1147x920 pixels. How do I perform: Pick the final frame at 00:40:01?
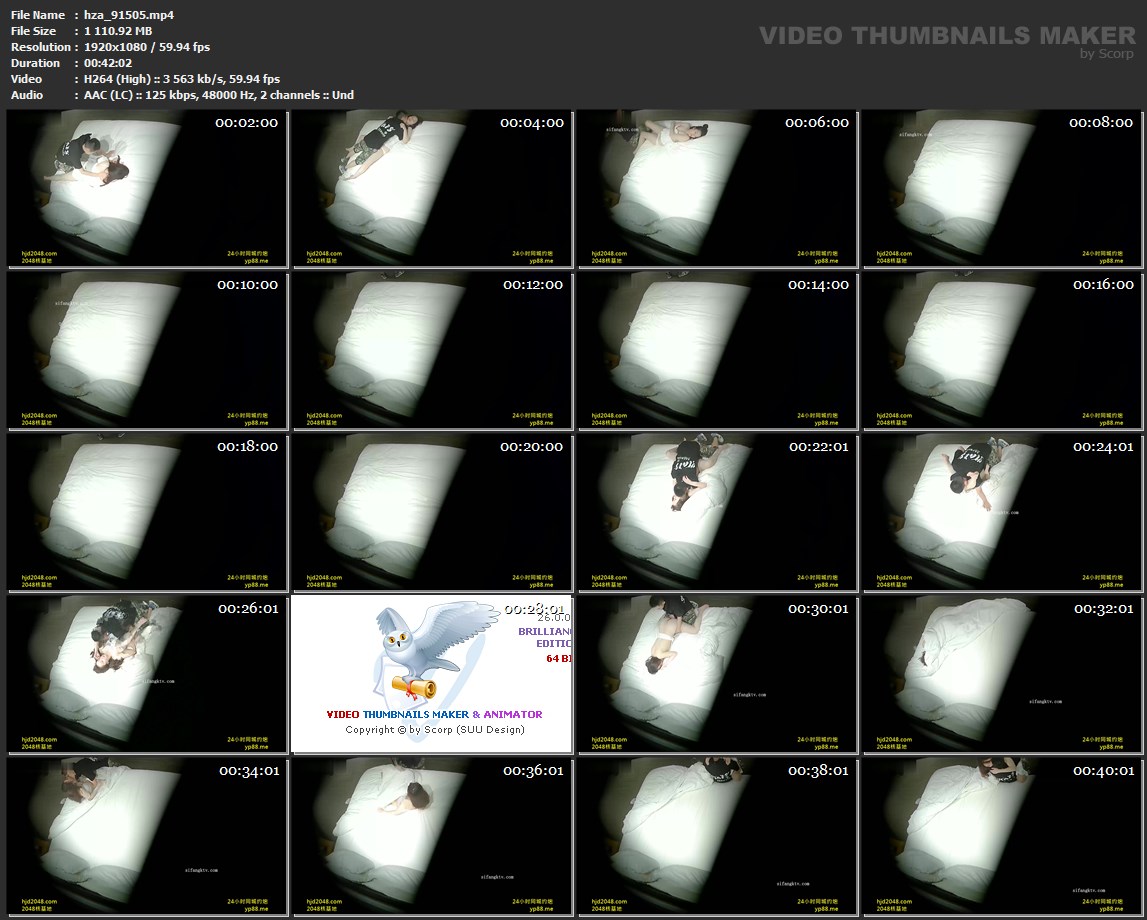pos(1002,836)
